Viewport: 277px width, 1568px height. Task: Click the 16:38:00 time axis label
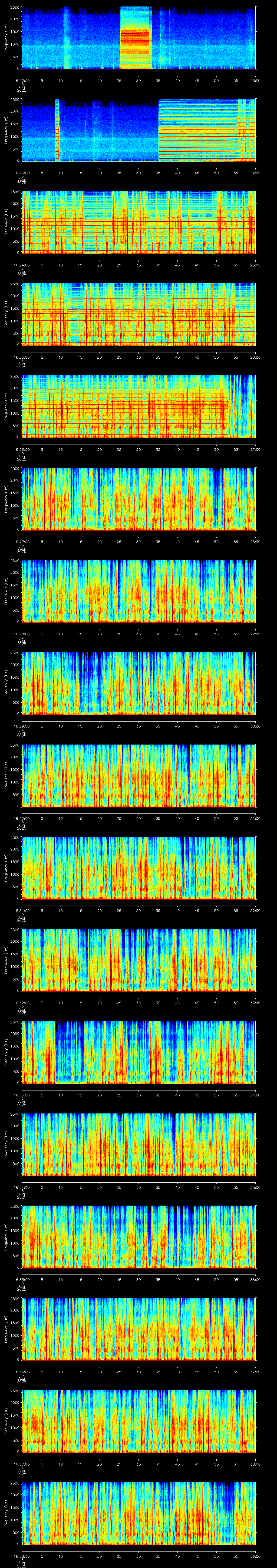[x=21, y=1556]
